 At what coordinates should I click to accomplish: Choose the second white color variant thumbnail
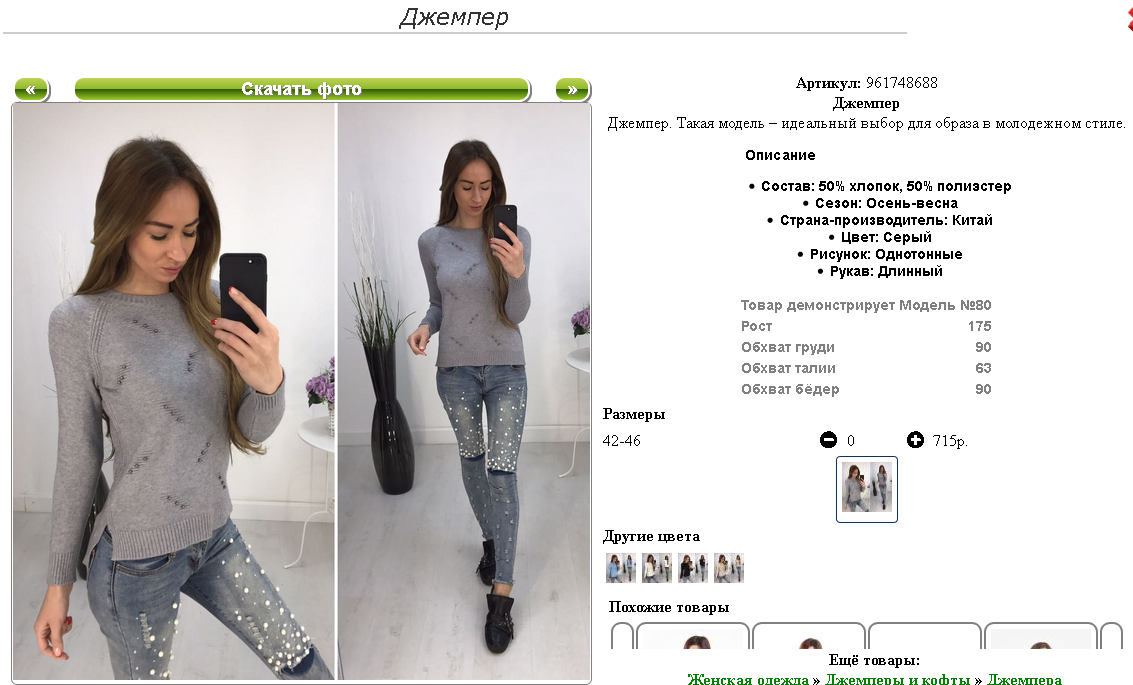pos(657,568)
